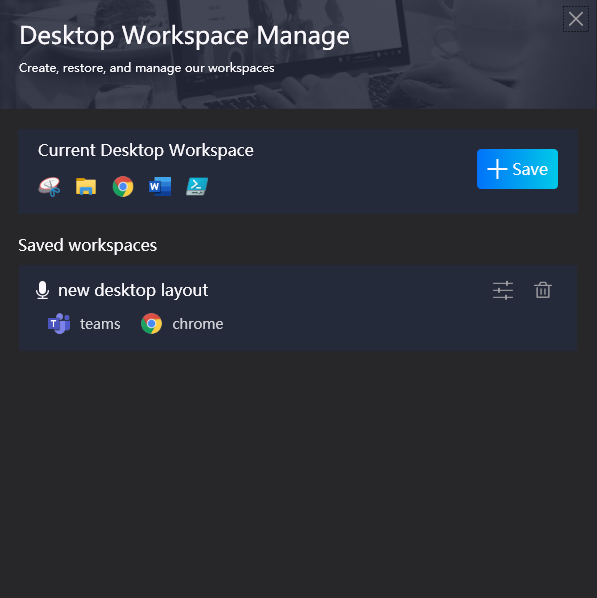The image size is (597, 598).
Task: Click the Current Desktop Workspace heading
Action: coord(145,150)
